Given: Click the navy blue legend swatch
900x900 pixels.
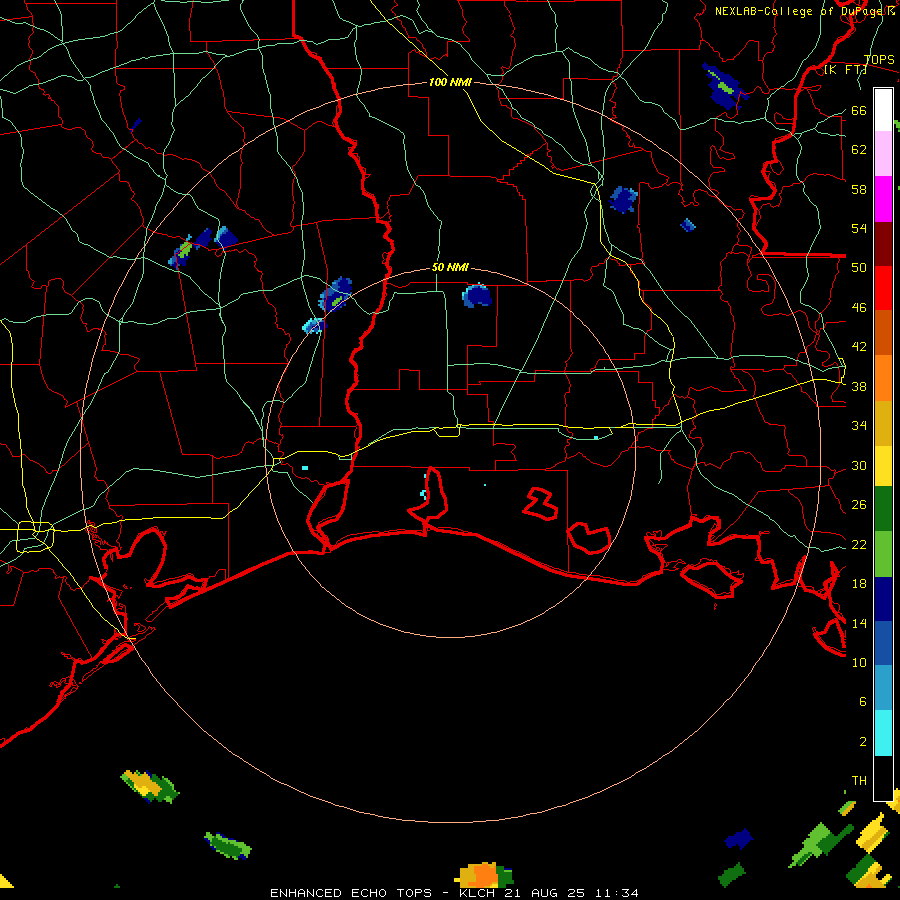Looking at the screenshot, I should coord(883,599).
